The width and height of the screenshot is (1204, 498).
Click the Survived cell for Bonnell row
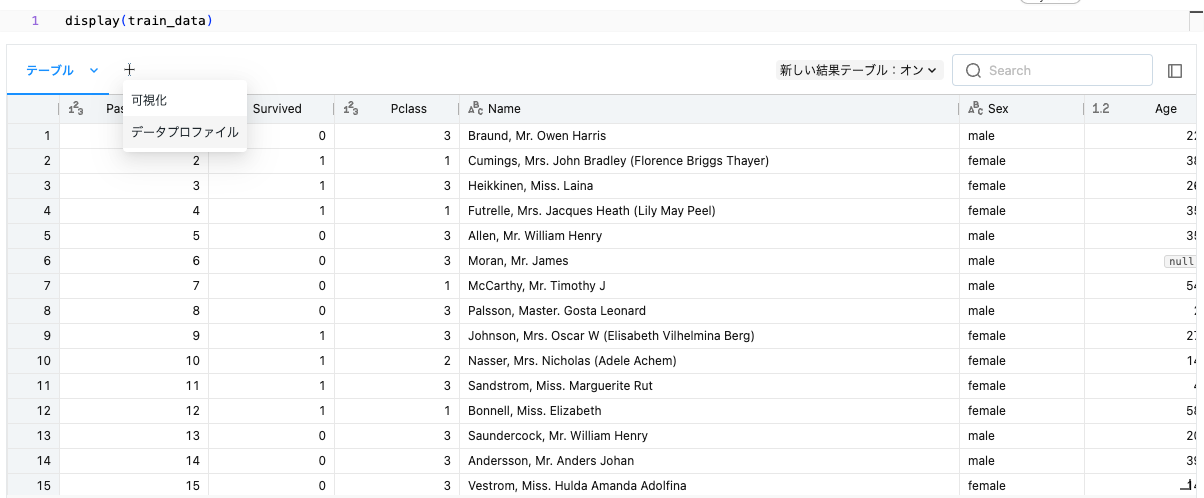[271, 411]
